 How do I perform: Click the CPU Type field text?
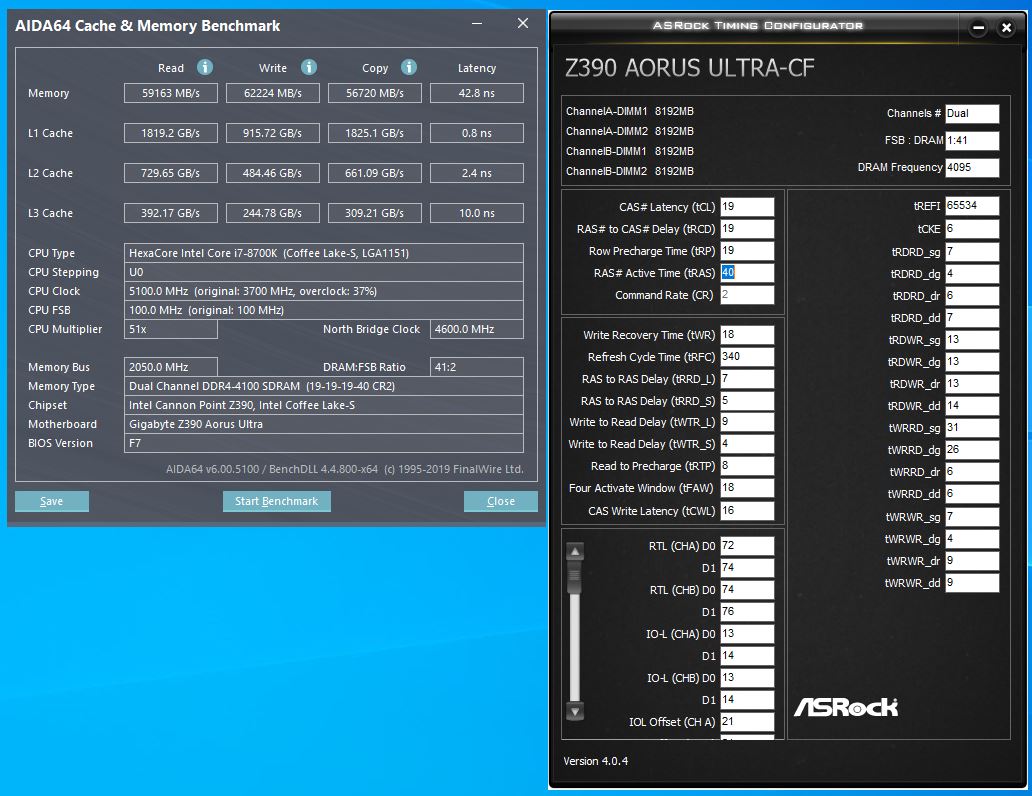click(x=324, y=253)
